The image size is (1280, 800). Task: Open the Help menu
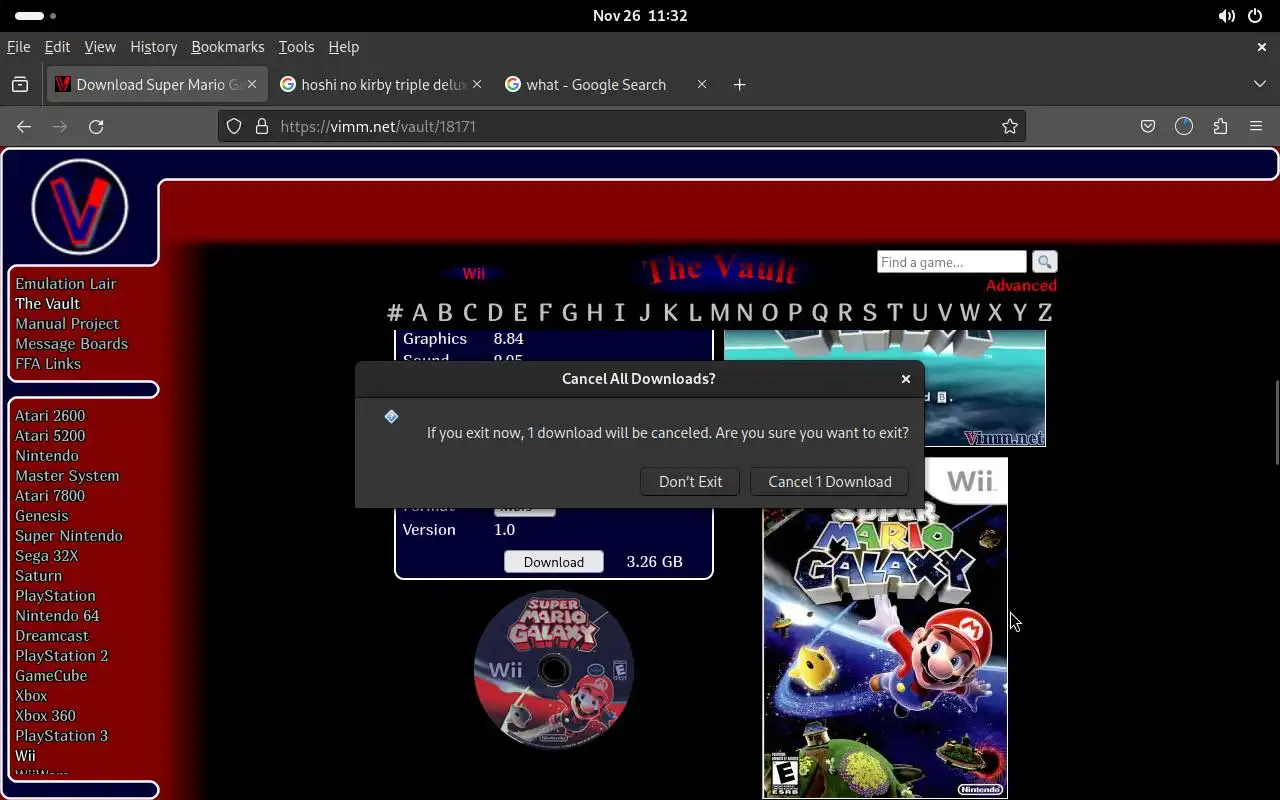tap(343, 47)
